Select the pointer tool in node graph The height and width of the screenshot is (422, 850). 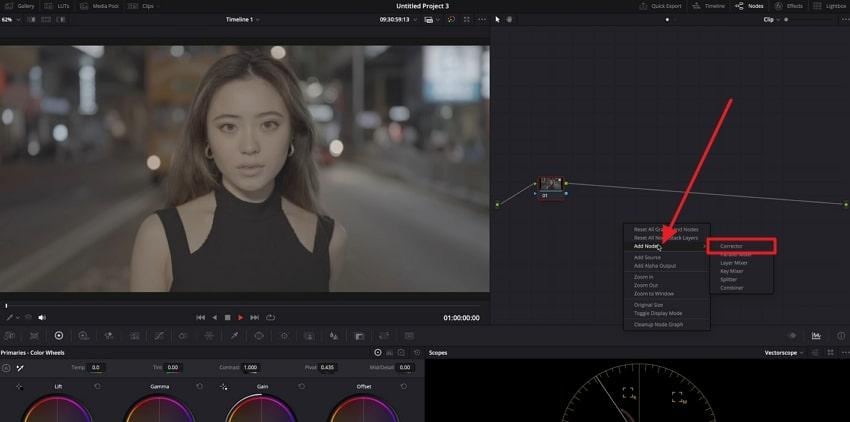tap(498, 20)
